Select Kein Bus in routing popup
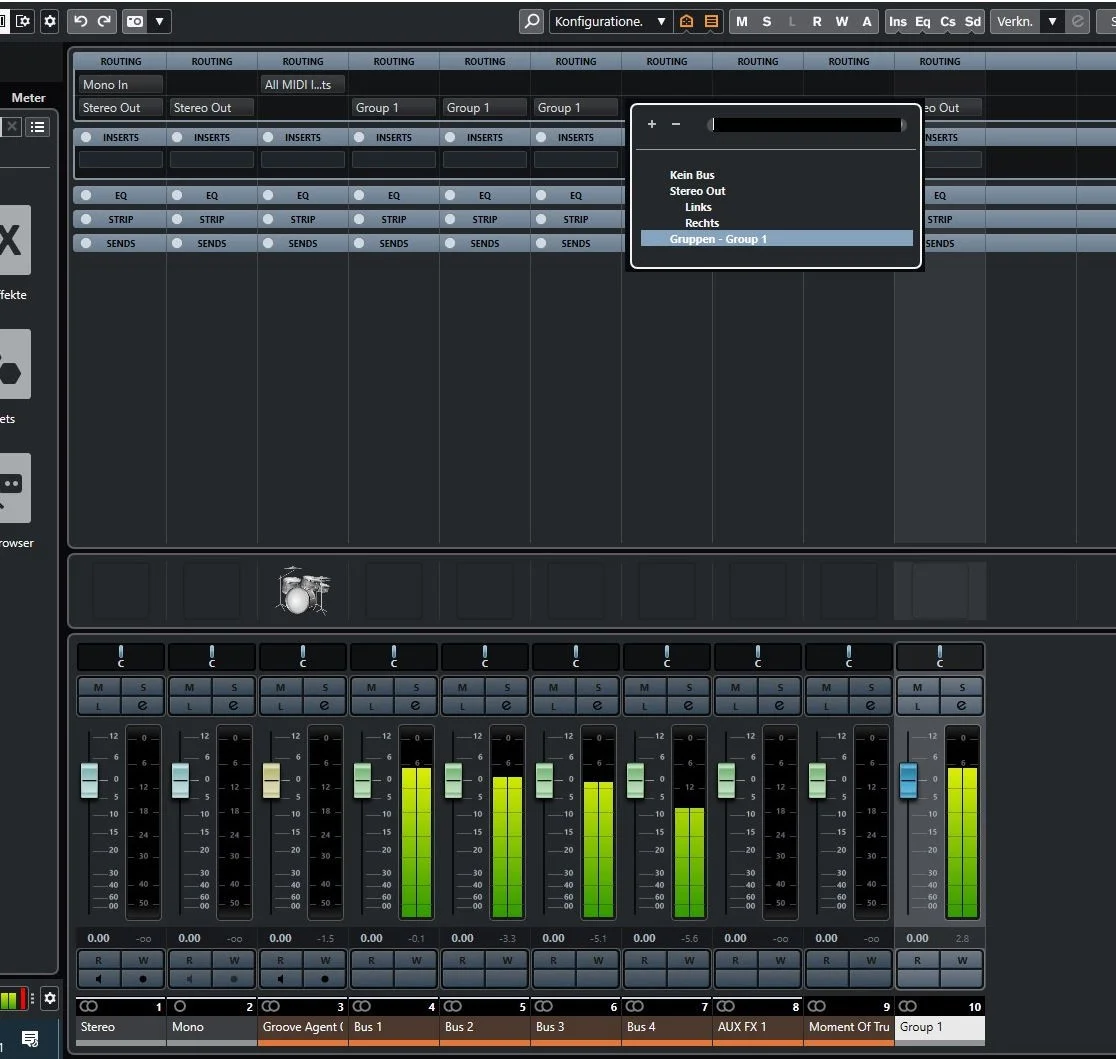Viewport: 1116px width, 1059px height. pyautogui.click(x=692, y=175)
